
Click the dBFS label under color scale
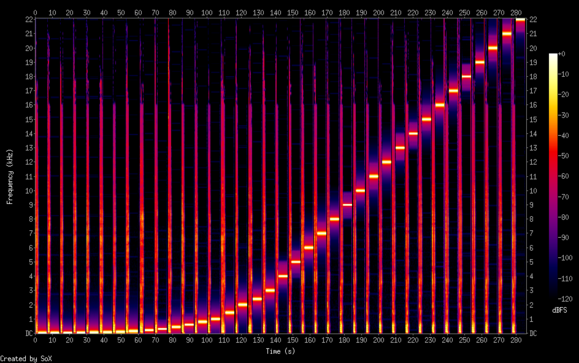[x=559, y=310]
